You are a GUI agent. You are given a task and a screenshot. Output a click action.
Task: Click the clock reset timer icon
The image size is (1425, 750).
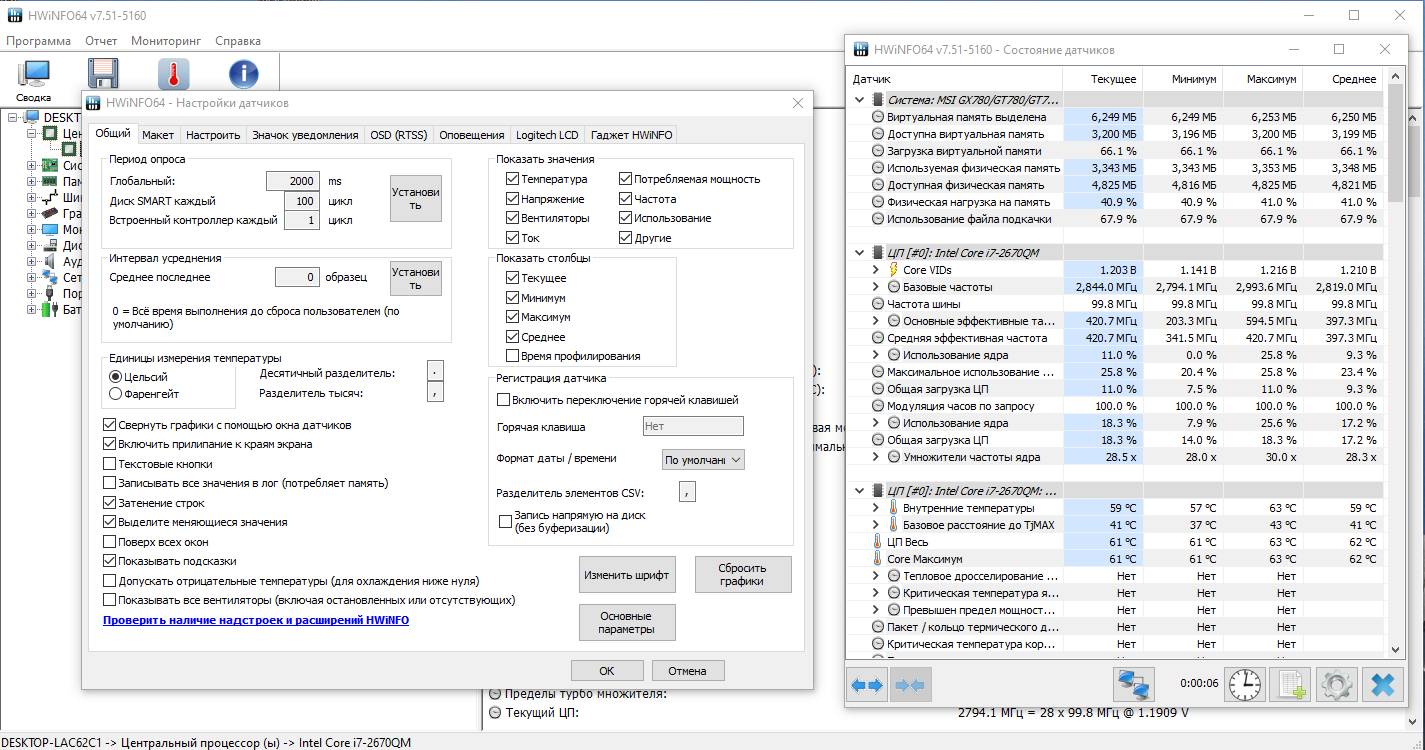(1245, 685)
